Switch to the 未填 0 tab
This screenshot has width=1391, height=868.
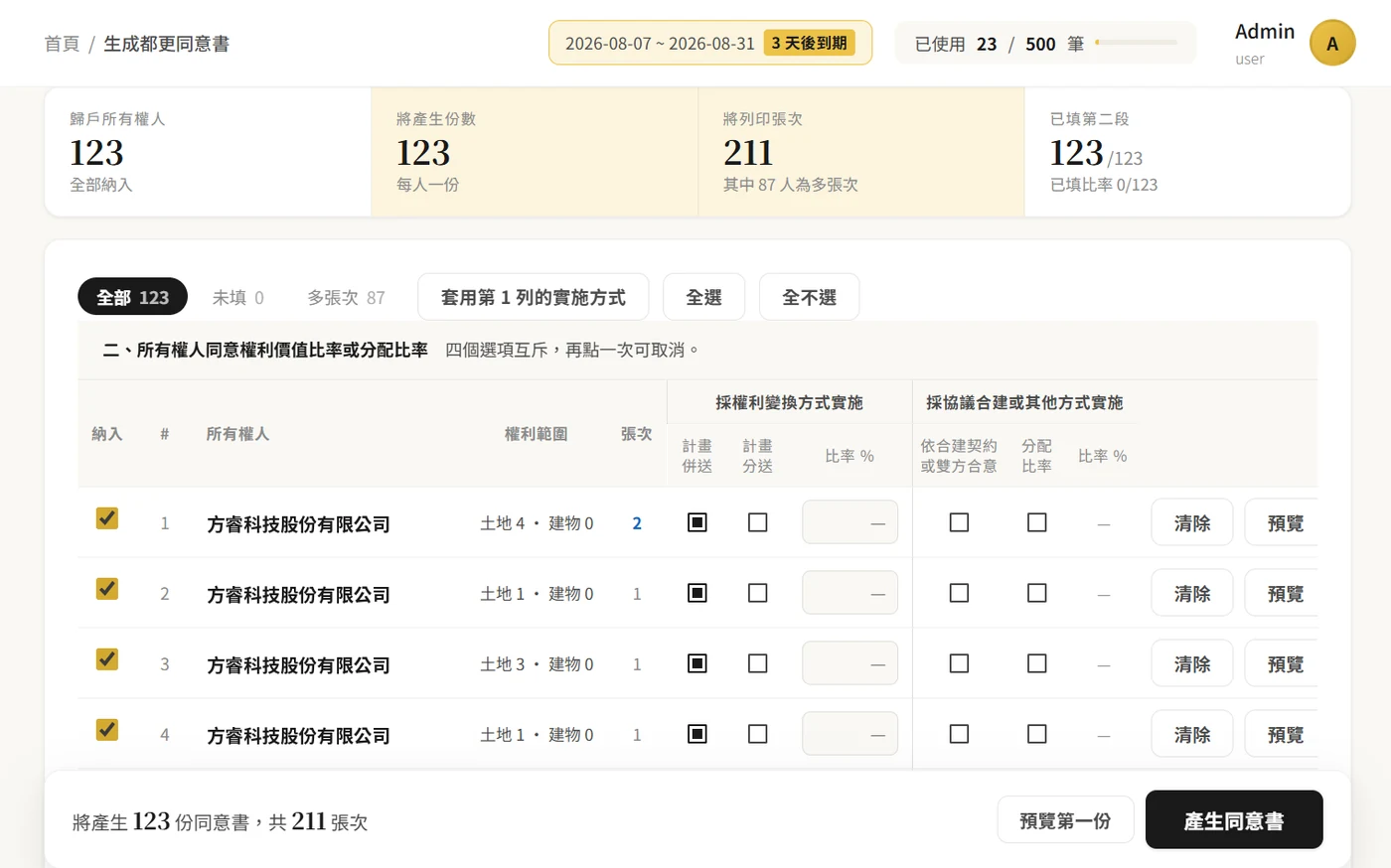(238, 297)
